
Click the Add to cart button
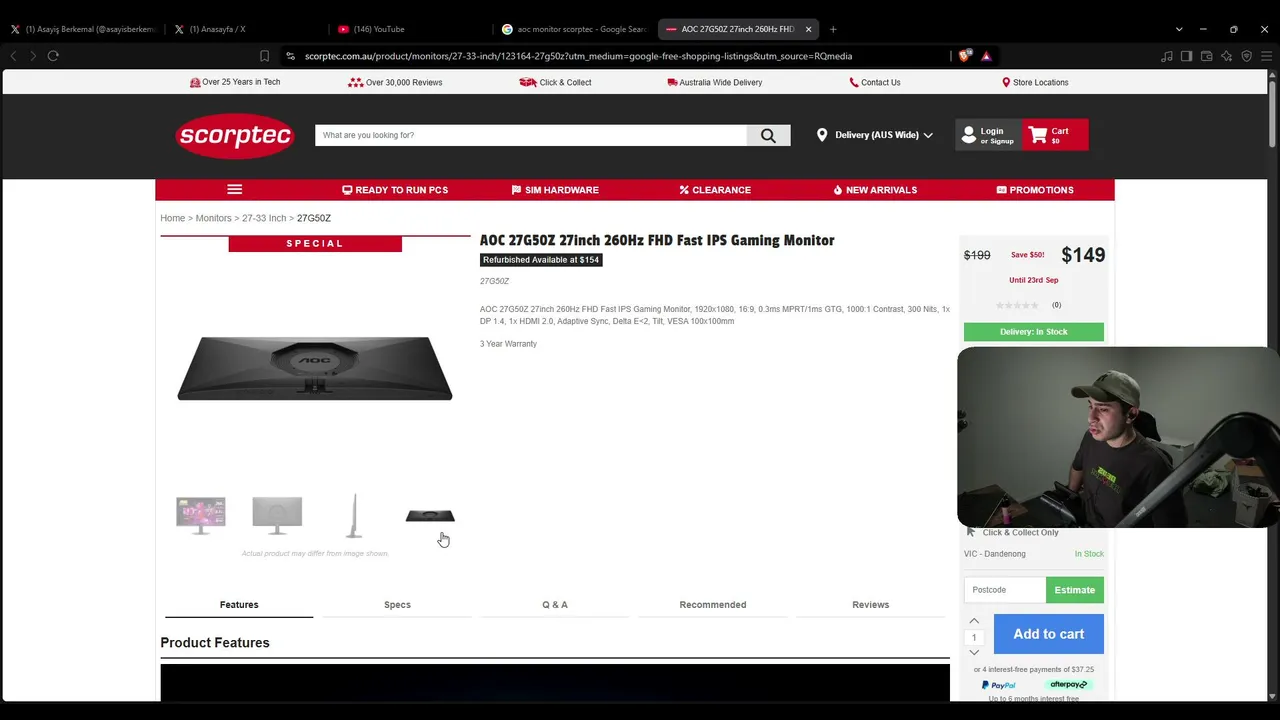(x=1049, y=634)
